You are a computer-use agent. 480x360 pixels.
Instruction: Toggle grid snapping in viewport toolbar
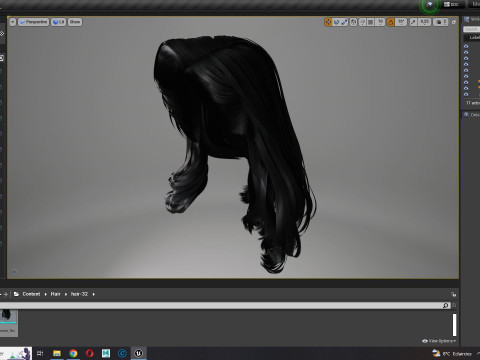[371, 22]
